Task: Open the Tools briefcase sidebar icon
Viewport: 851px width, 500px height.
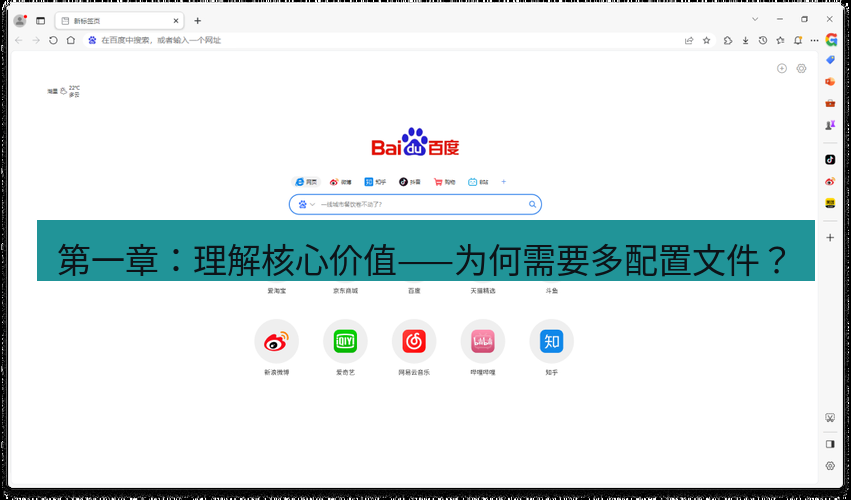Action: (830, 103)
